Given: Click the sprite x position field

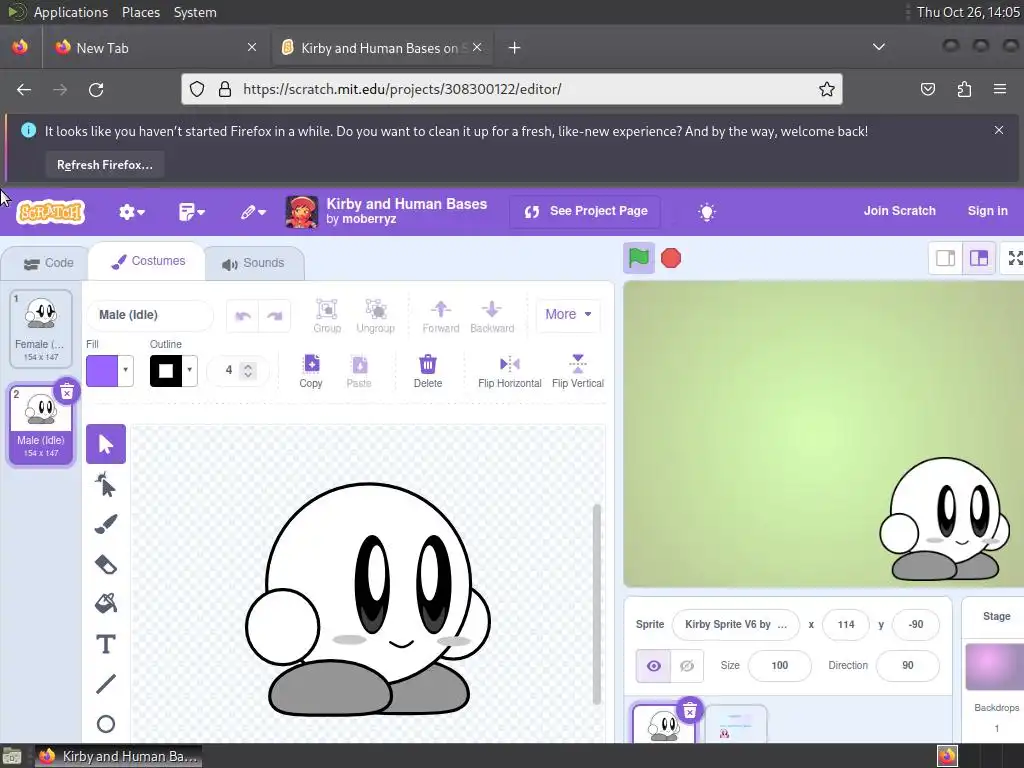Looking at the screenshot, I should 846,624.
